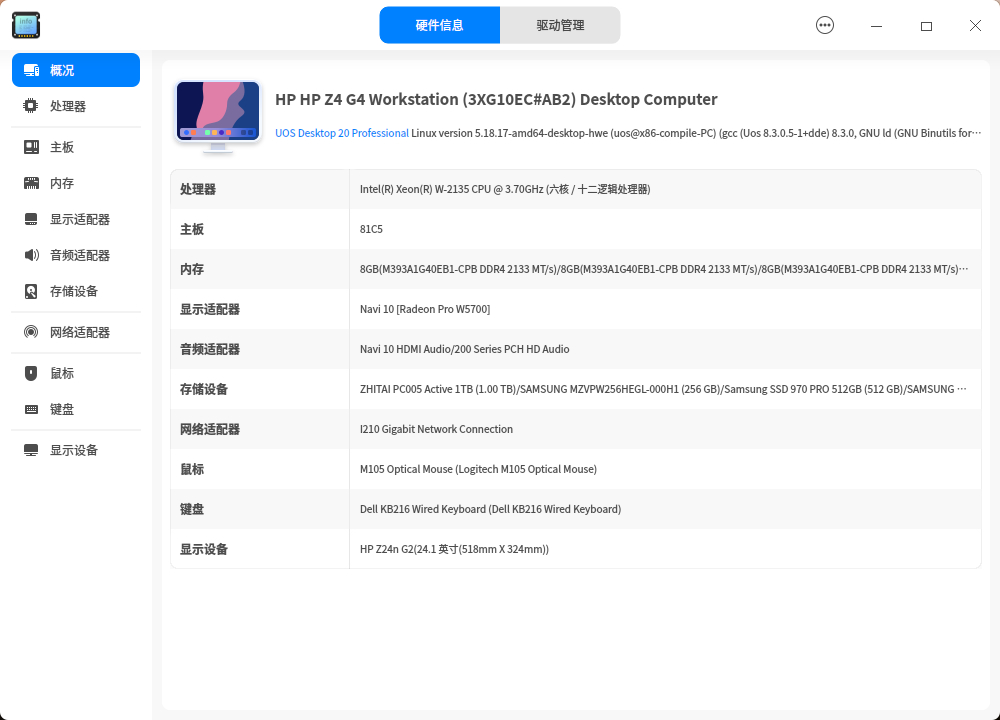
Task: Open the 鼠标 device section
Action: click(x=62, y=372)
